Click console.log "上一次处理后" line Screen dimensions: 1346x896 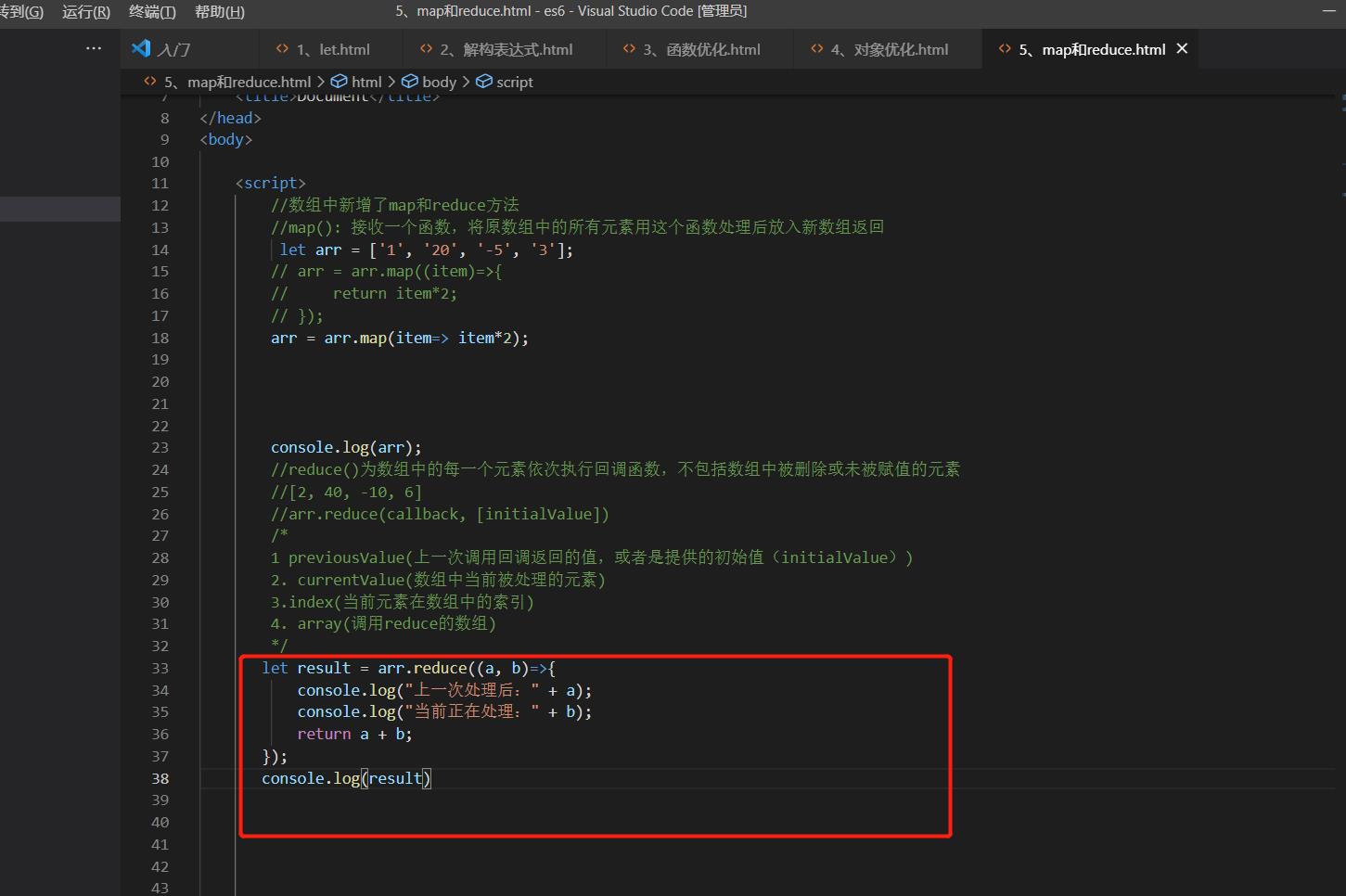click(x=444, y=690)
